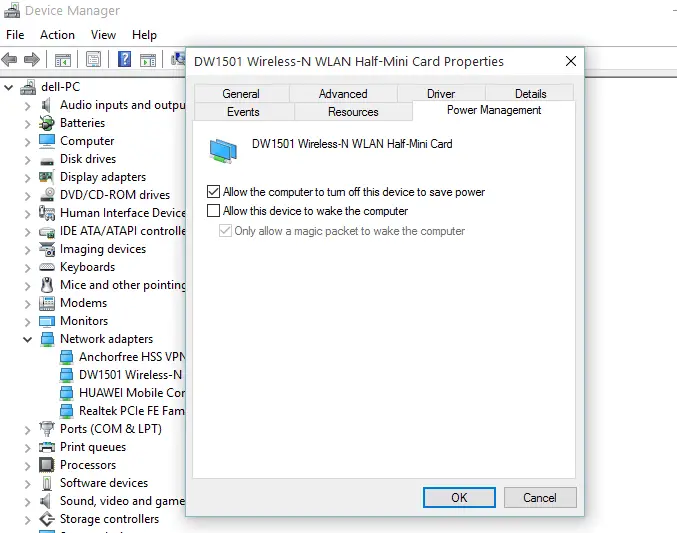
Task: Expand the Disk drives category
Action: [x=27, y=159]
